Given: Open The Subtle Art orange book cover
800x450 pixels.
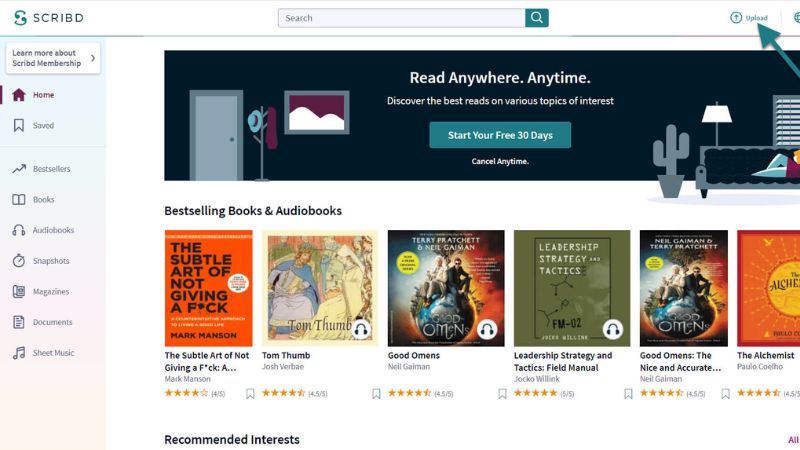Looking at the screenshot, I should (x=208, y=288).
